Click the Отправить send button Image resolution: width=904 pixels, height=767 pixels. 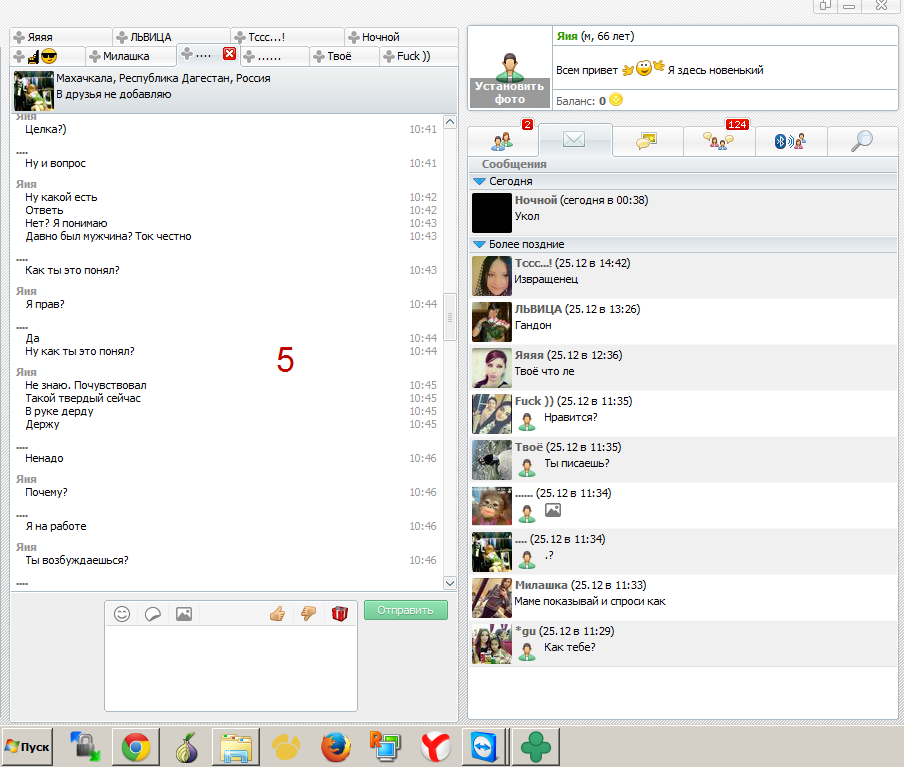tap(405, 610)
